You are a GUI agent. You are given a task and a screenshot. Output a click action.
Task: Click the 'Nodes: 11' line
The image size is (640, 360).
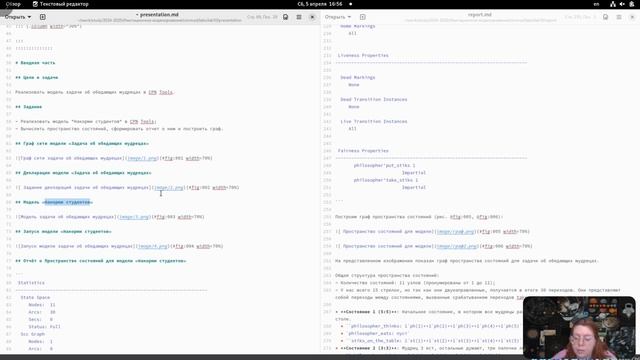42,305
